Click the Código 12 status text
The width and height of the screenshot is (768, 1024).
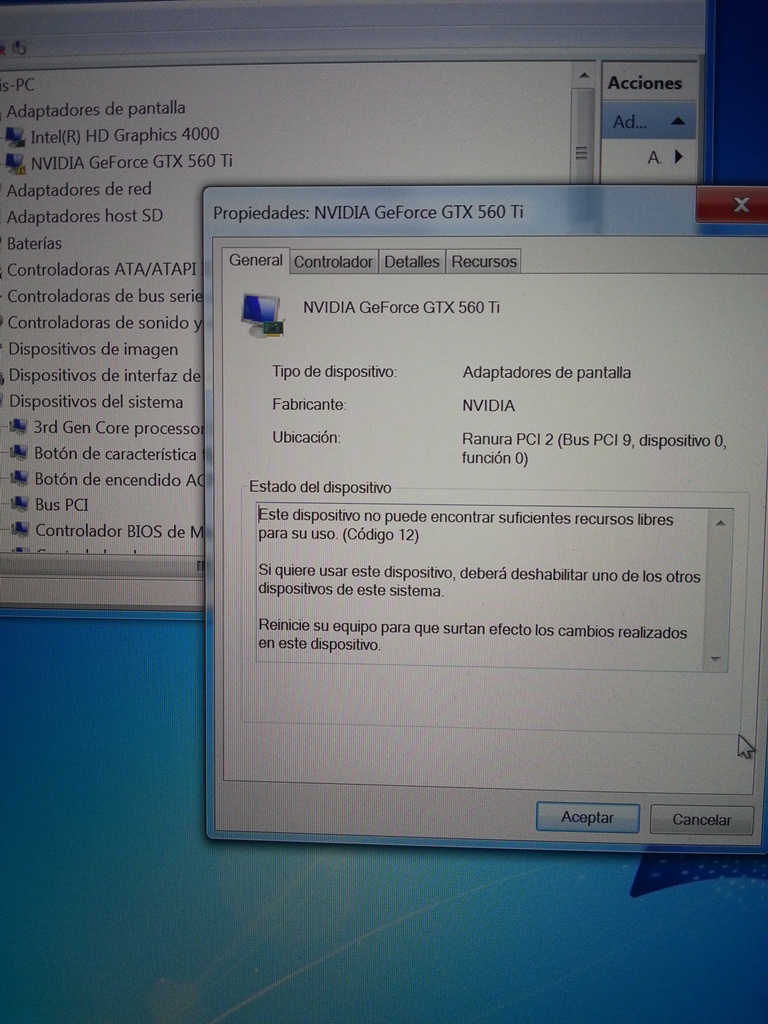[x=380, y=536]
